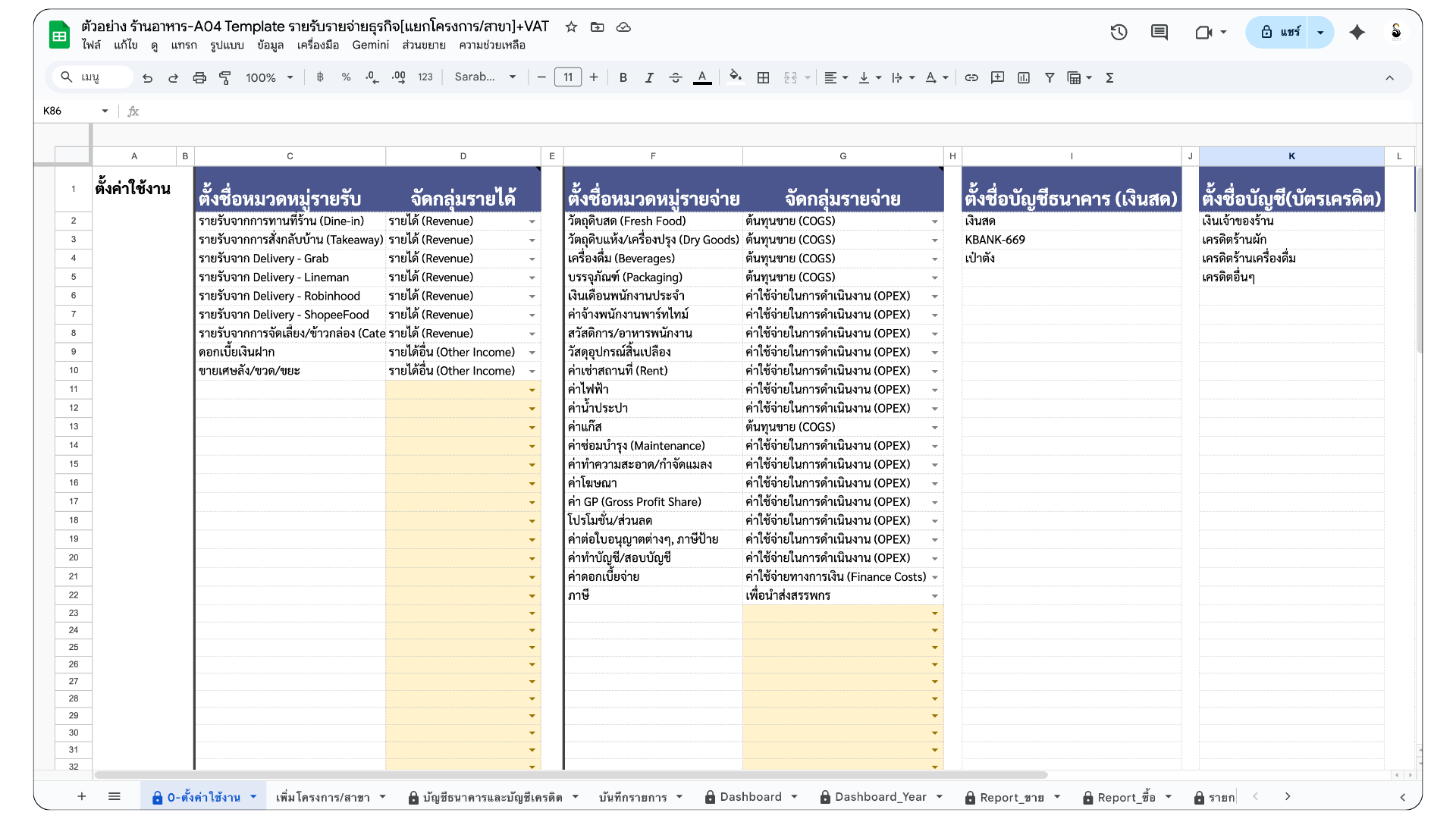Click the insert chart icon
The image size is (1456, 819).
click(x=1024, y=77)
